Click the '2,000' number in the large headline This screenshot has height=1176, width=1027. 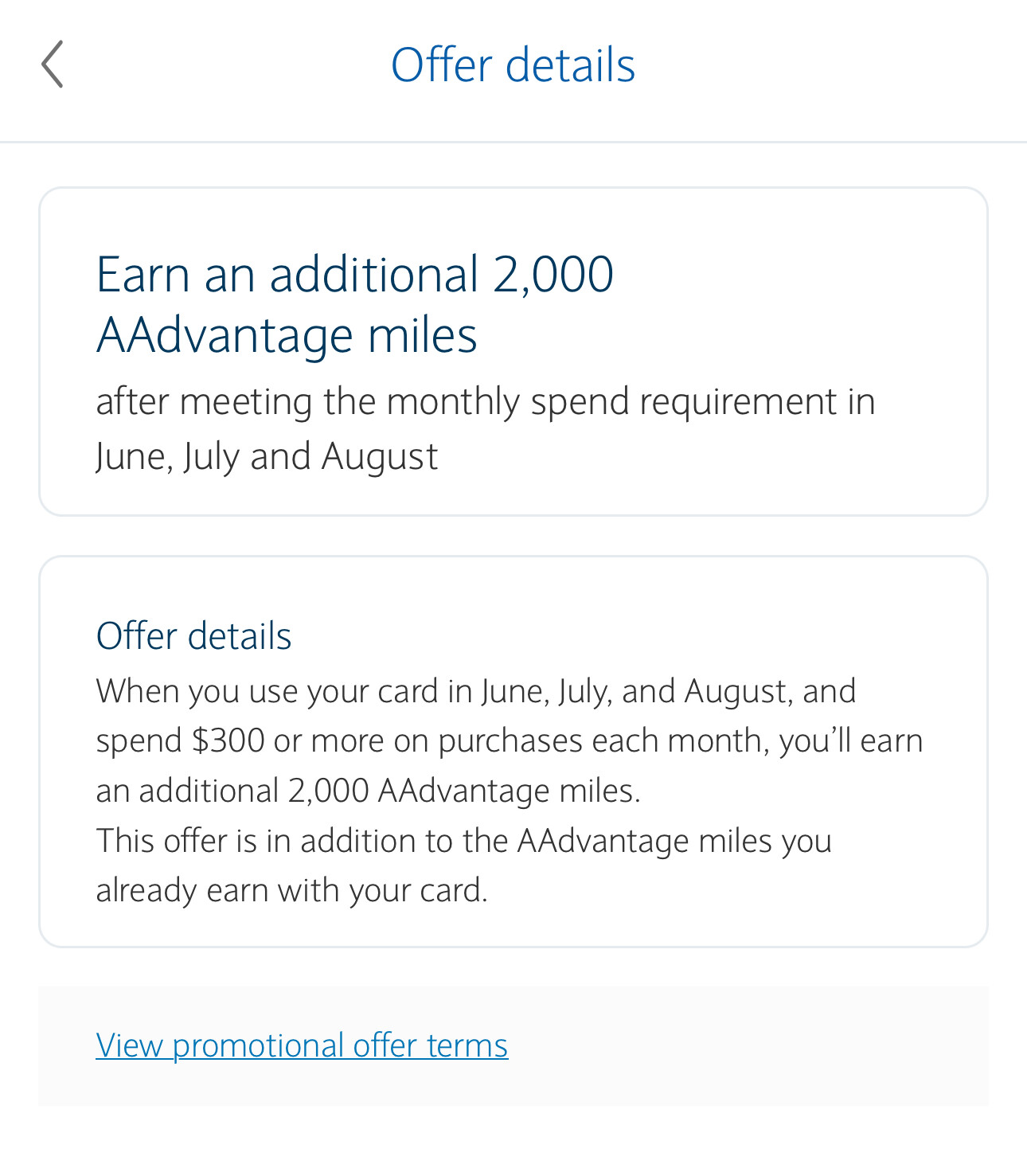coord(553,275)
